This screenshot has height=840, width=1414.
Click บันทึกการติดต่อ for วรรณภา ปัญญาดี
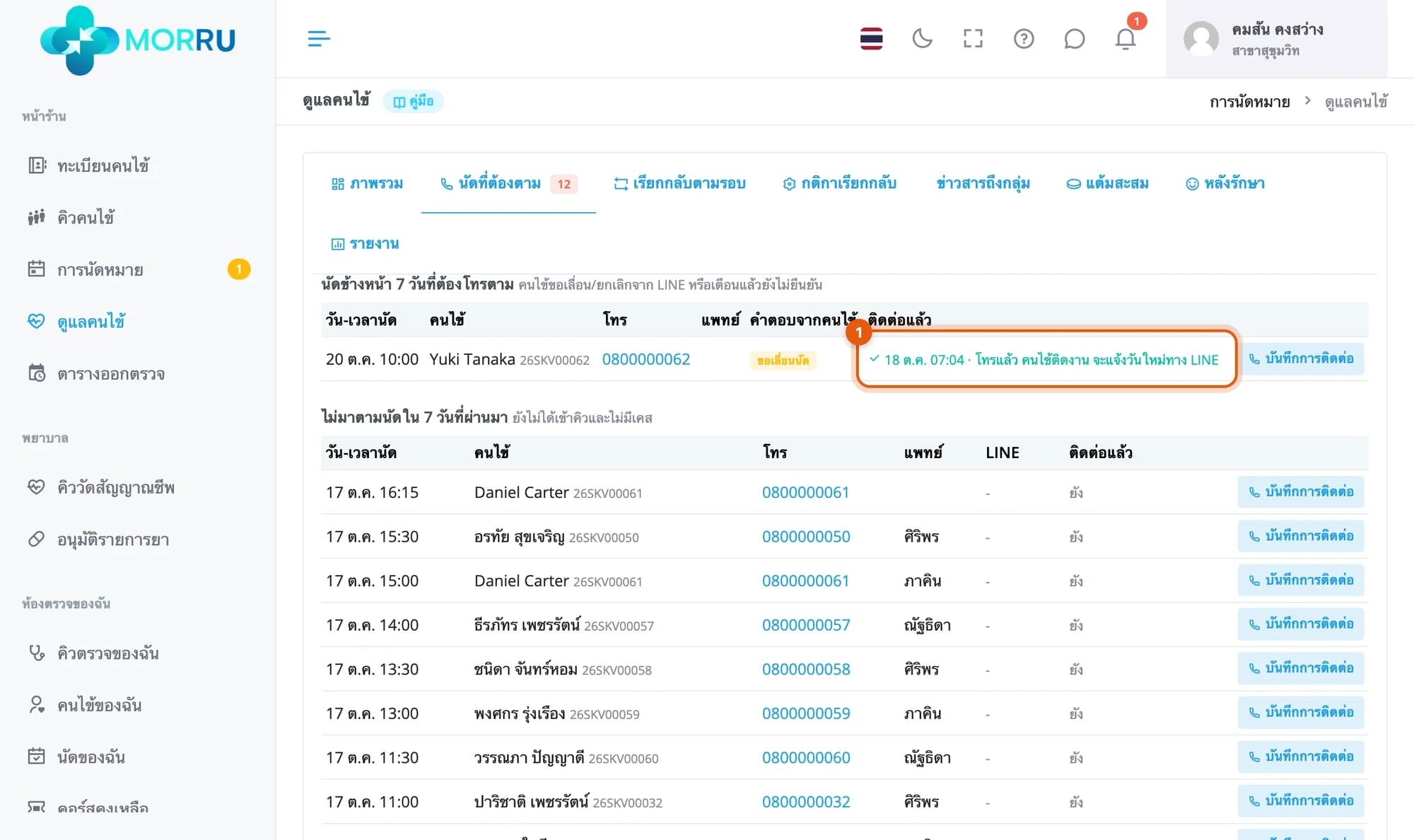pyautogui.click(x=1301, y=757)
